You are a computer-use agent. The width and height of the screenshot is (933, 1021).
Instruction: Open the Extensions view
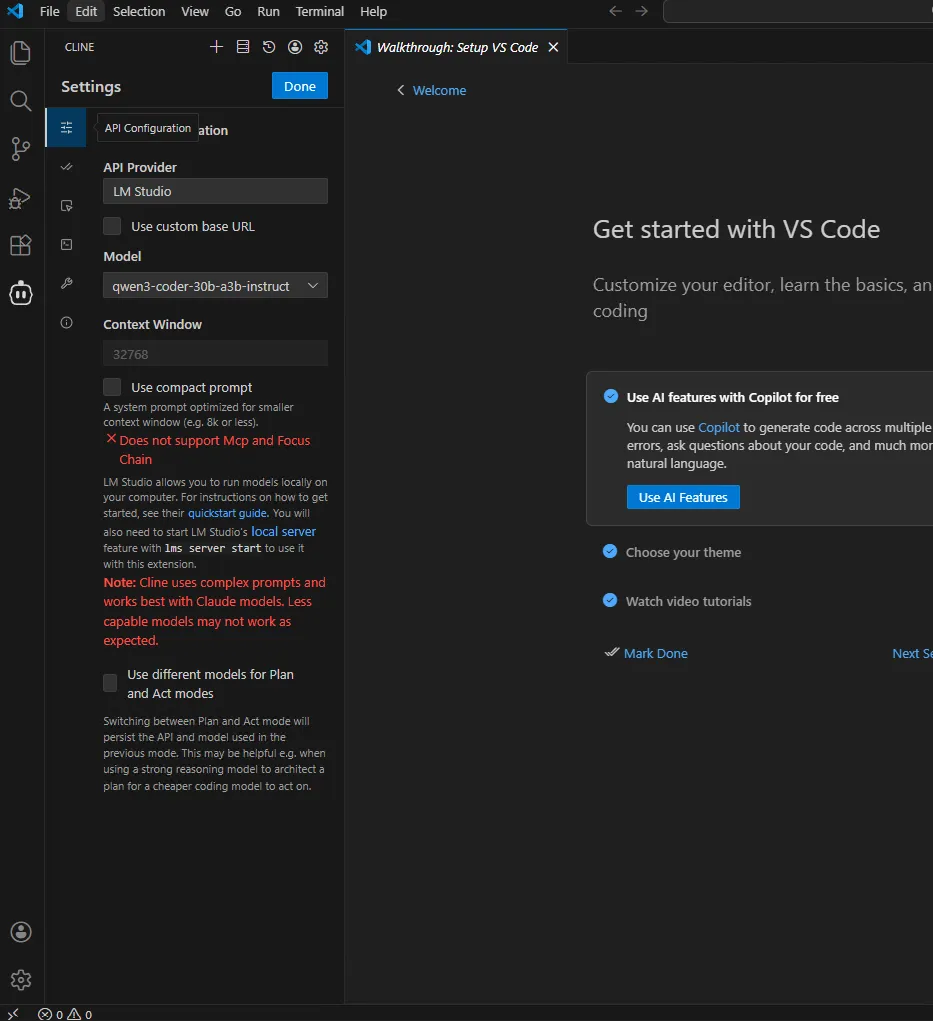tap(21, 245)
